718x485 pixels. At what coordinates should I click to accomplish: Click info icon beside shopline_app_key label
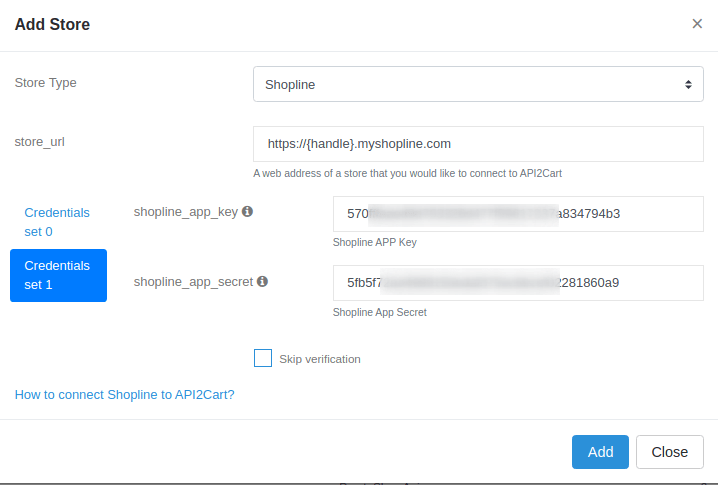[248, 212]
